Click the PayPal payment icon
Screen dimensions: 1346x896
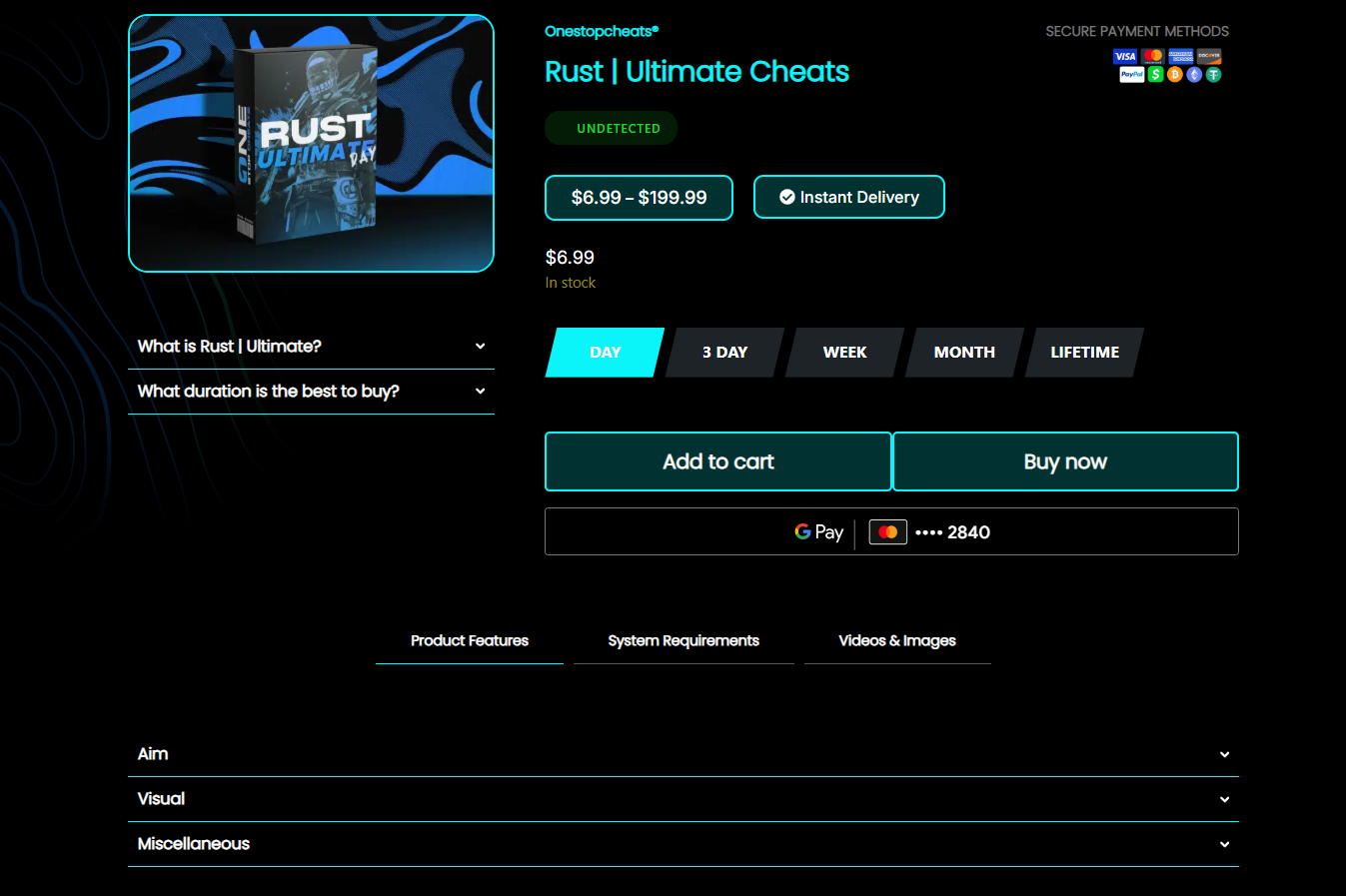[1132, 75]
